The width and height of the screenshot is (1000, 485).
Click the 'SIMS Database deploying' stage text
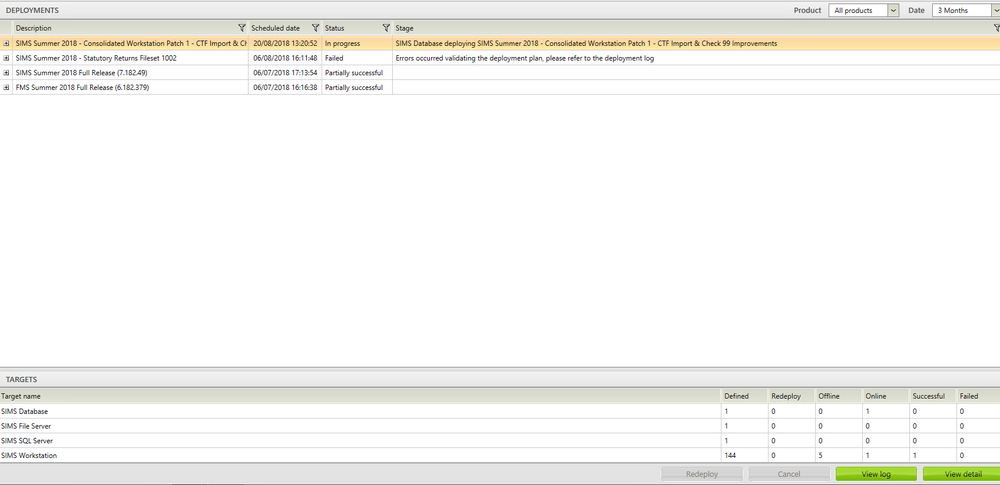(586, 43)
